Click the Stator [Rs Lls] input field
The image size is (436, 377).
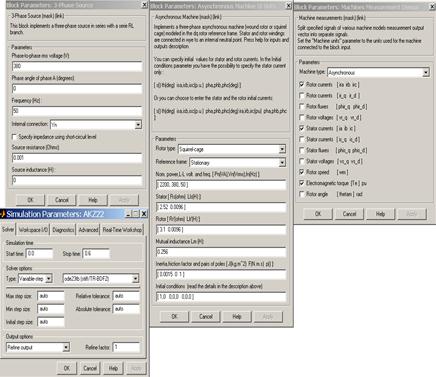[221, 207]
